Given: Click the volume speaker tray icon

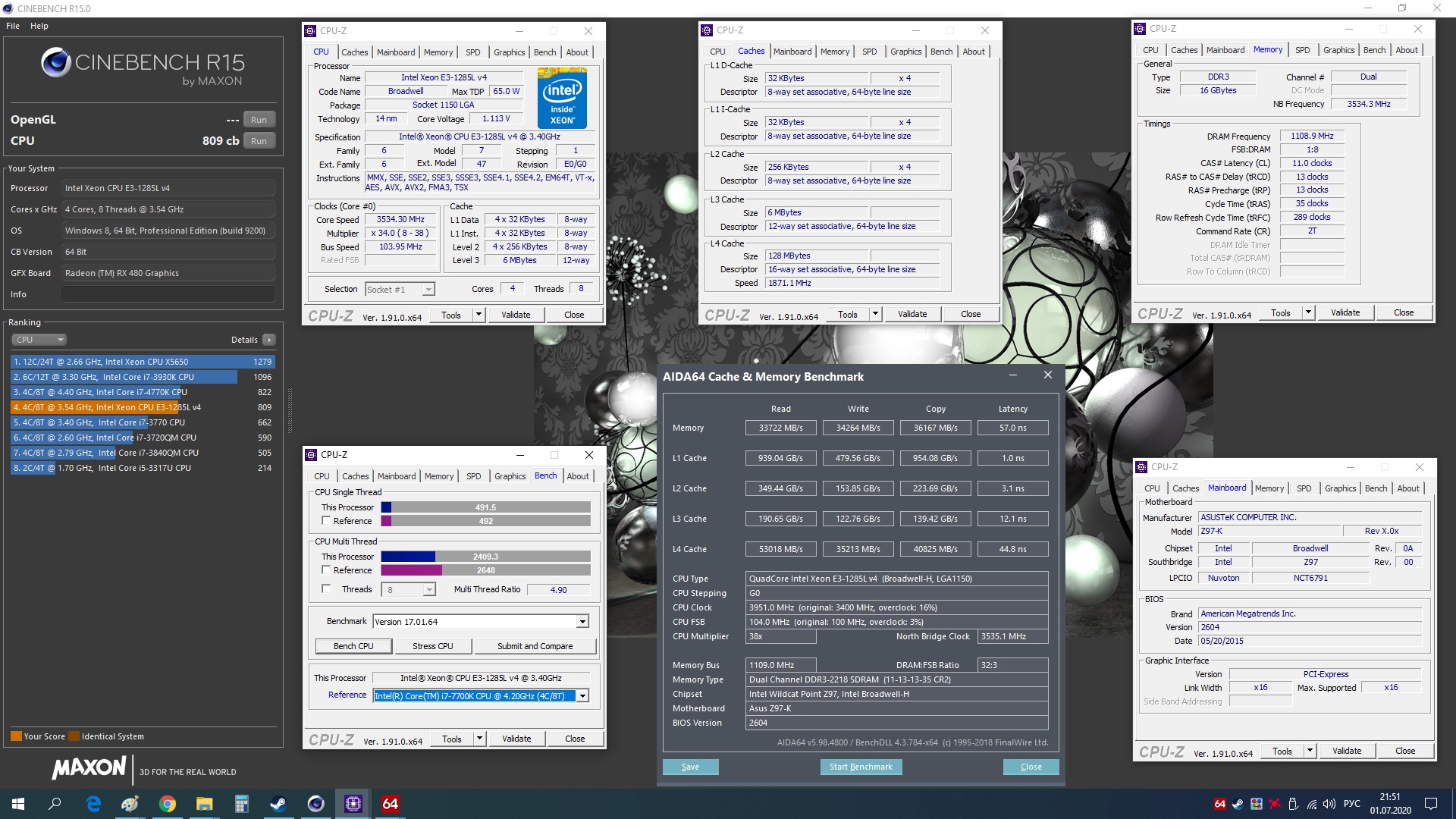Looking at the screenshot, I should coord(1329,804).
